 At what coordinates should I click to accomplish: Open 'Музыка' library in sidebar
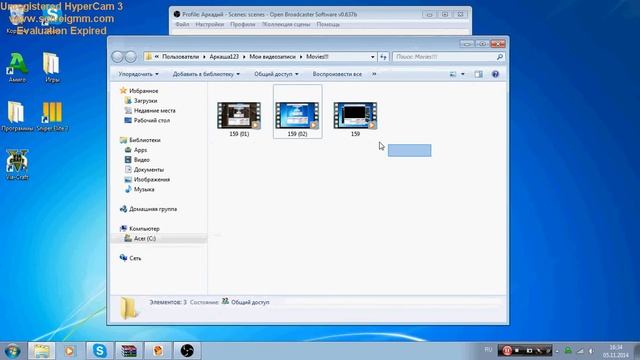coord(139,189)
